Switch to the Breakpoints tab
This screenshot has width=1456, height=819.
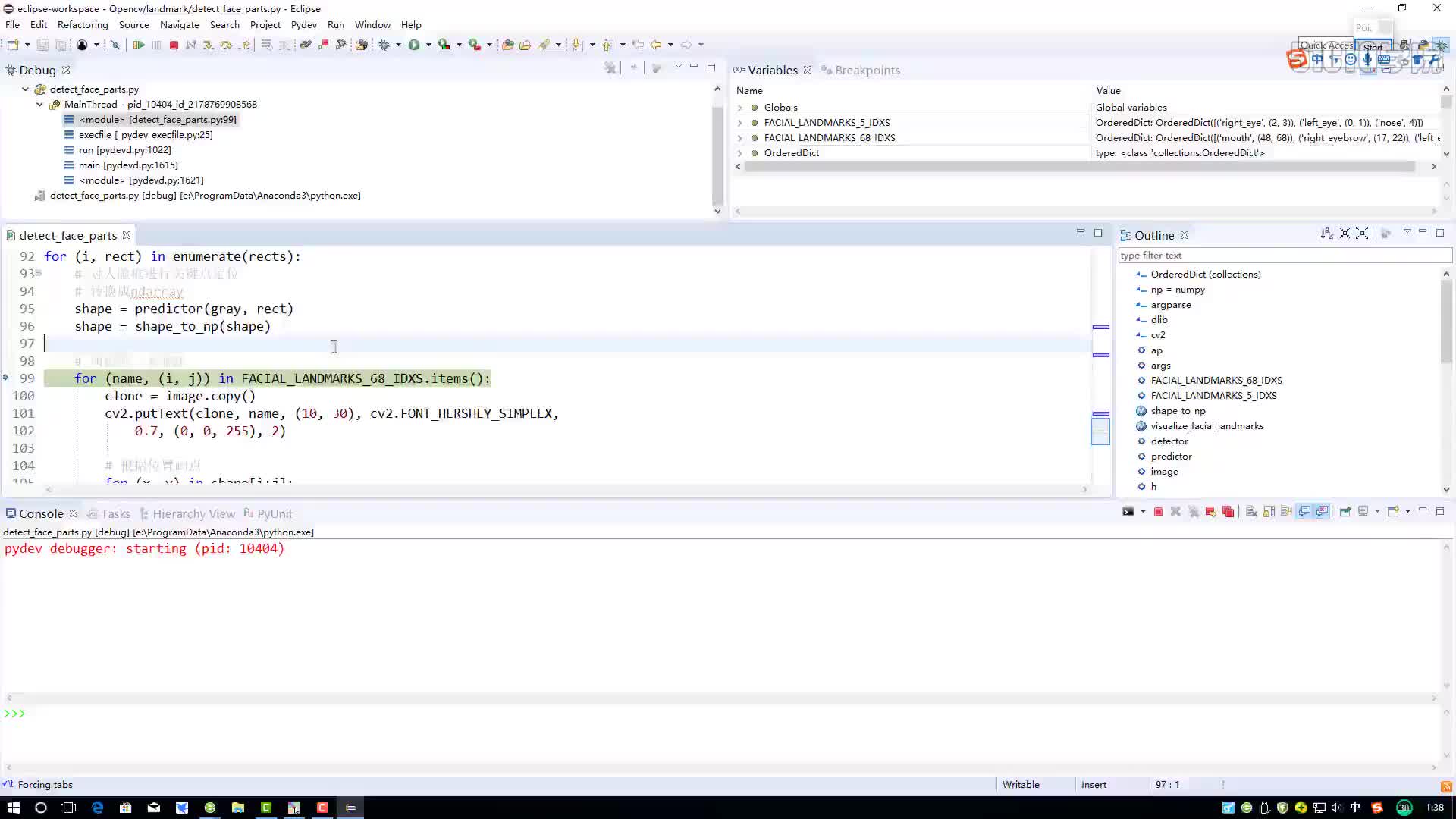tap(861, 70)
